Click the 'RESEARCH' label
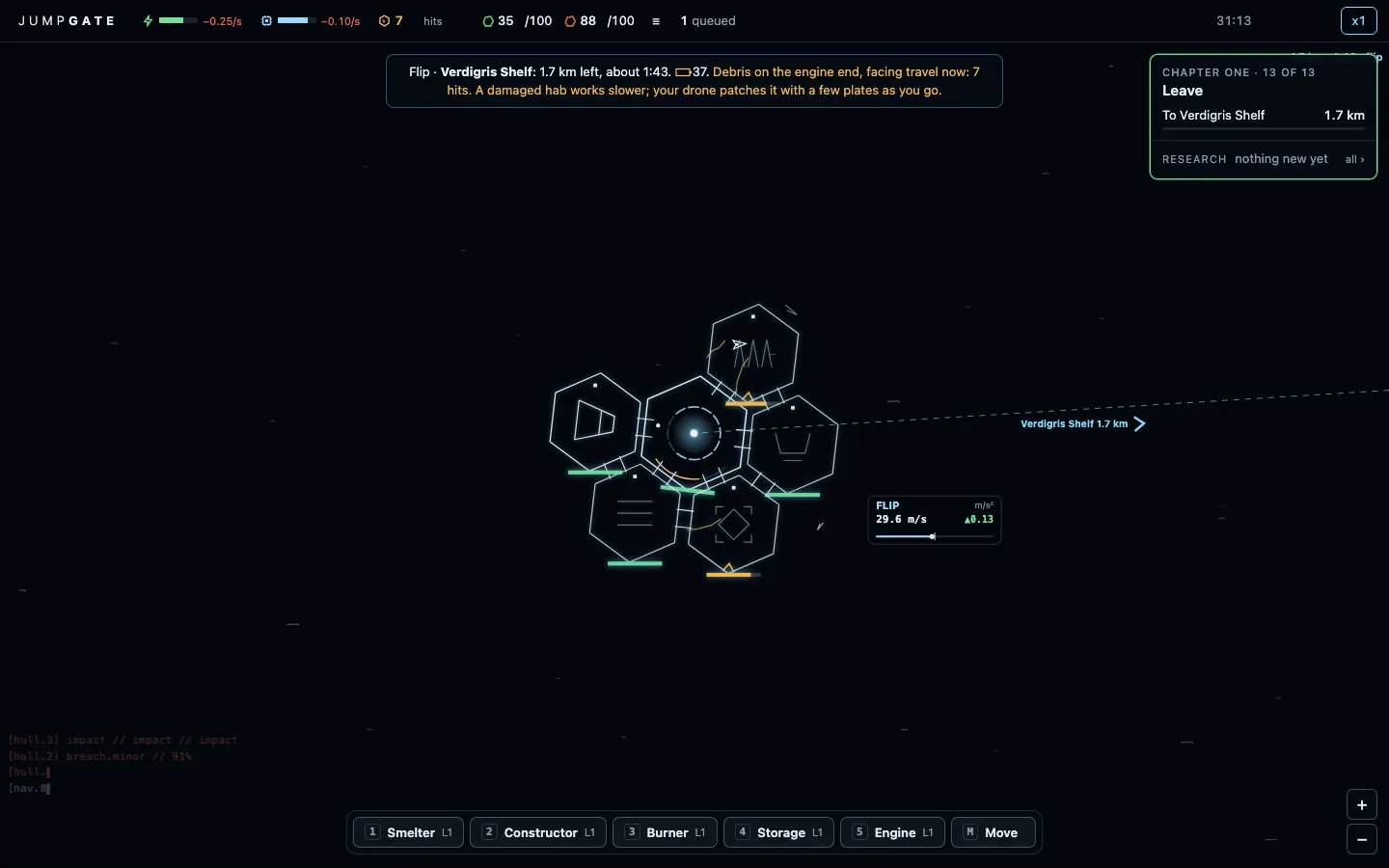Image resolution: width=1389 pixels, height=868 pixels. point(1194,159)
